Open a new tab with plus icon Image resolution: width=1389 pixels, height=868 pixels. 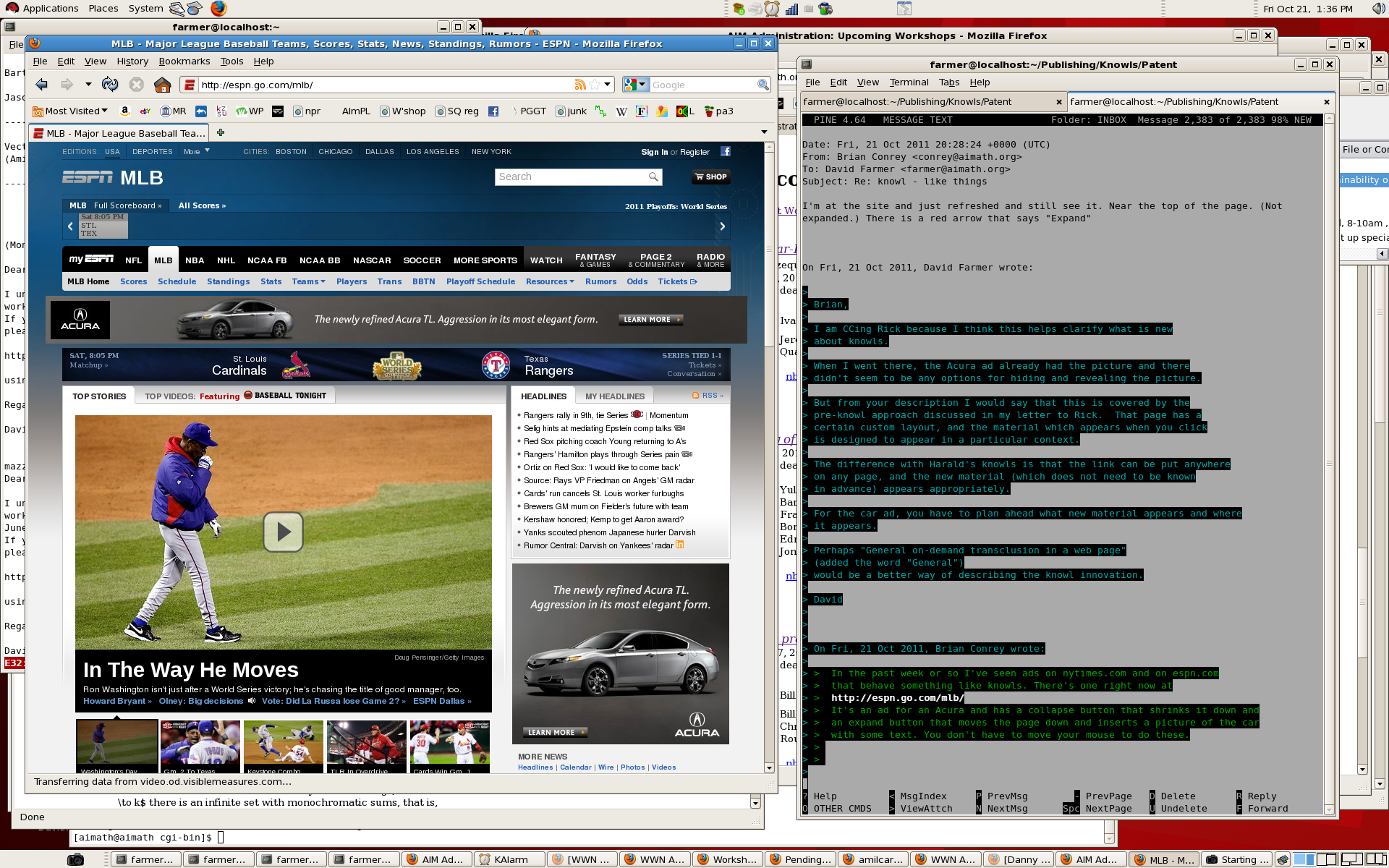pos(221,132)
